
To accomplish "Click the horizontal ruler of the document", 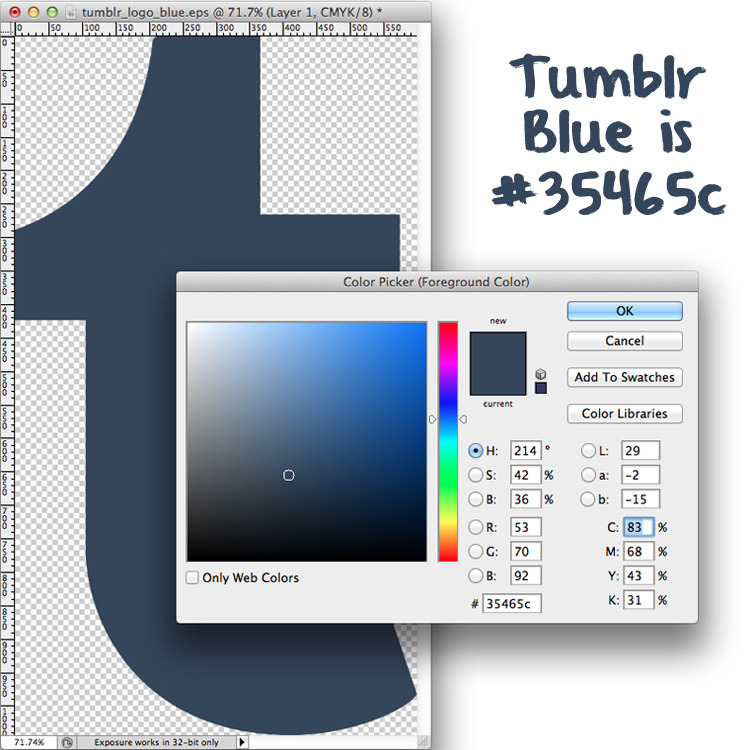I will (216, 29).
